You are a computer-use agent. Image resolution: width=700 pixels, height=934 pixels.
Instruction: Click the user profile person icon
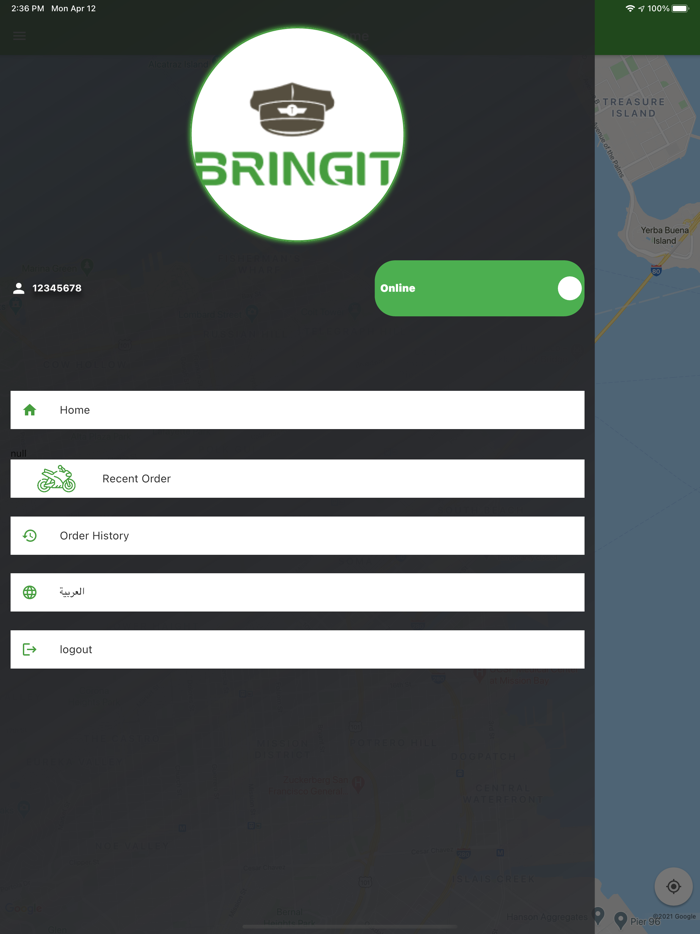[18, 288]
